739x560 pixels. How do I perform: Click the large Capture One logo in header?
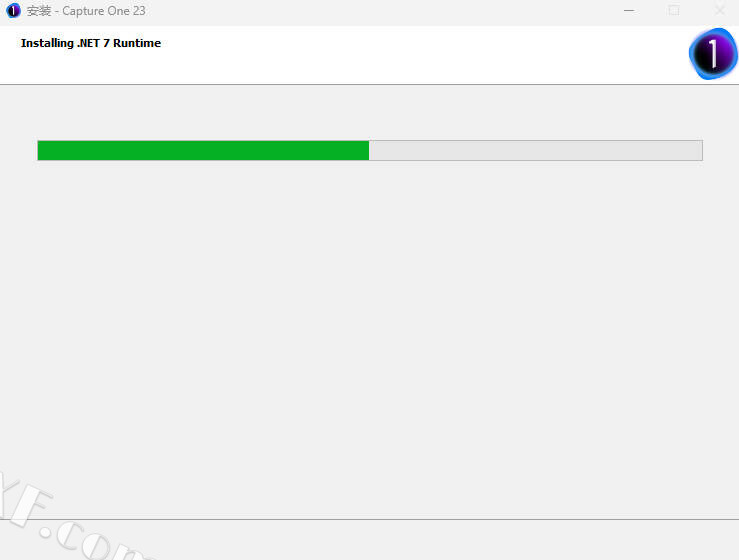click(x=713, y=54)
